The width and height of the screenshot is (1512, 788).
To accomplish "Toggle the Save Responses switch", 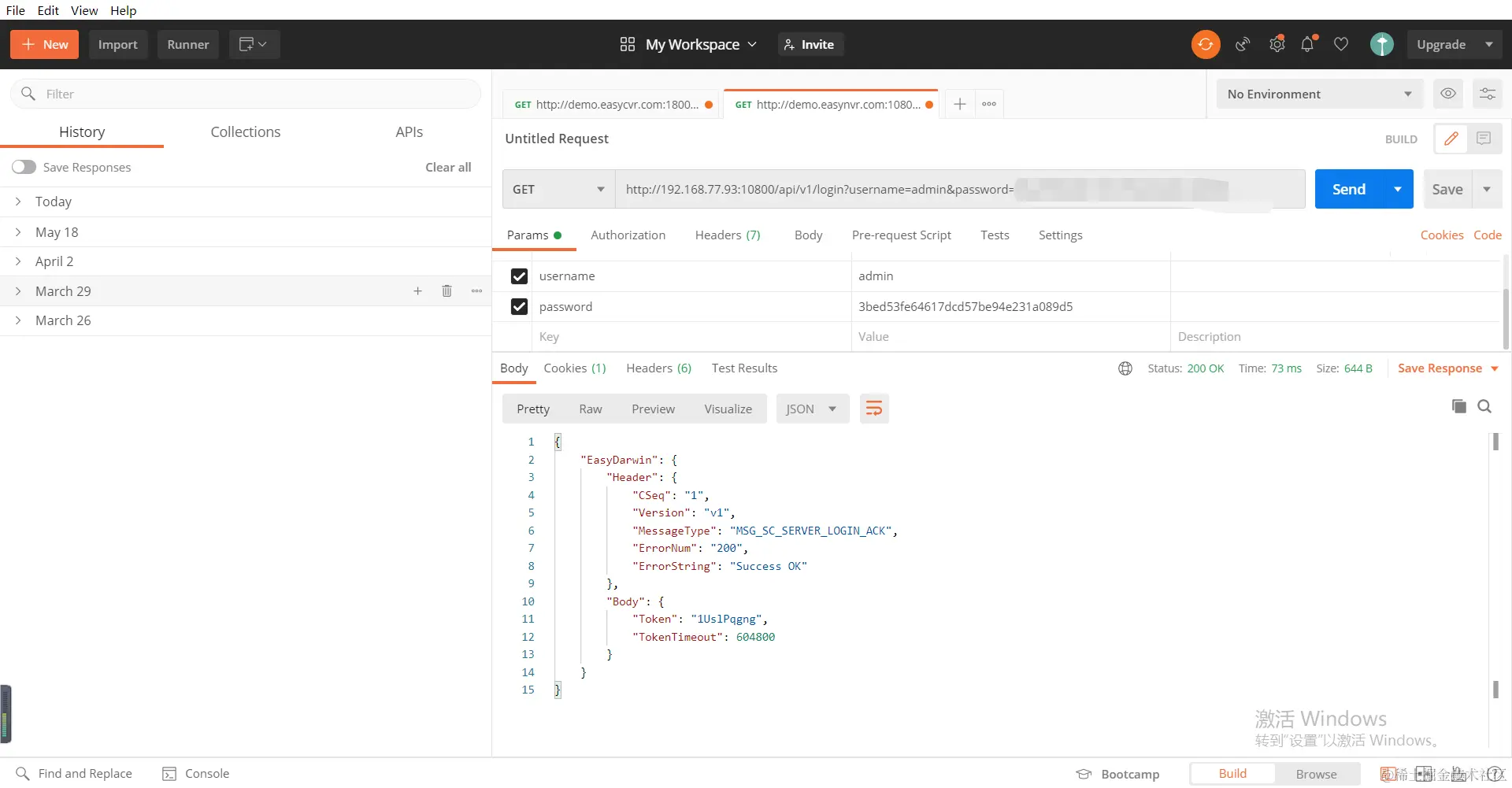I will coord(24,167).
